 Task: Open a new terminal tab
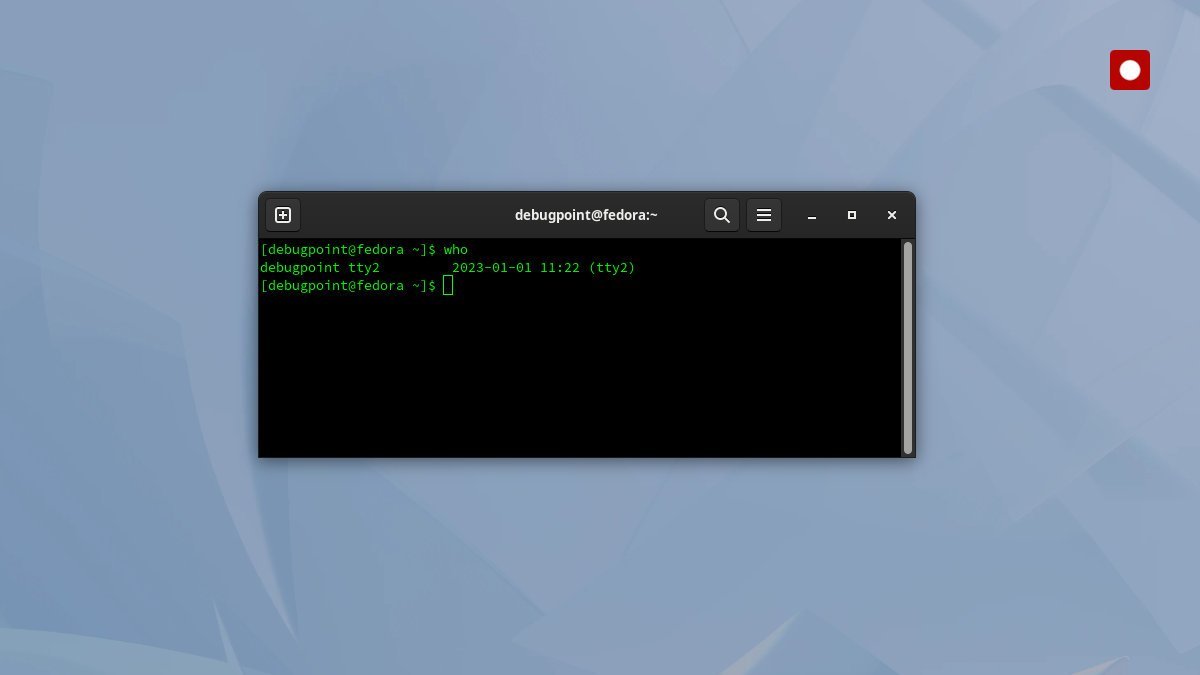[x=283, y=215]
